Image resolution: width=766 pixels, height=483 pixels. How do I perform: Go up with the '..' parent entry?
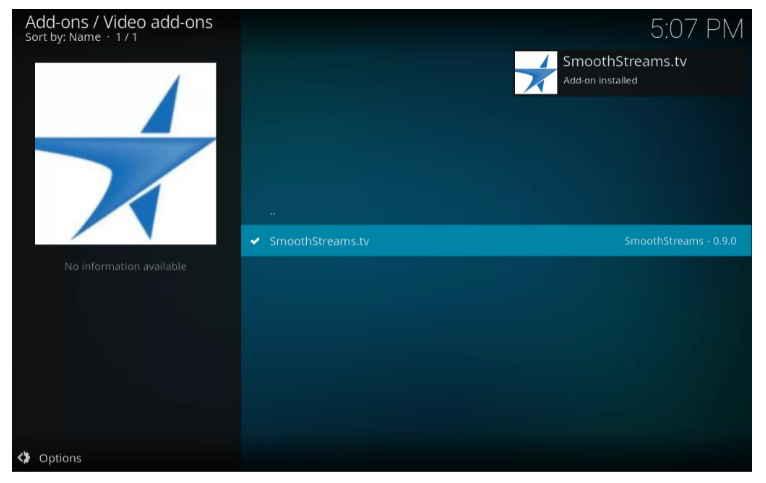273,213
